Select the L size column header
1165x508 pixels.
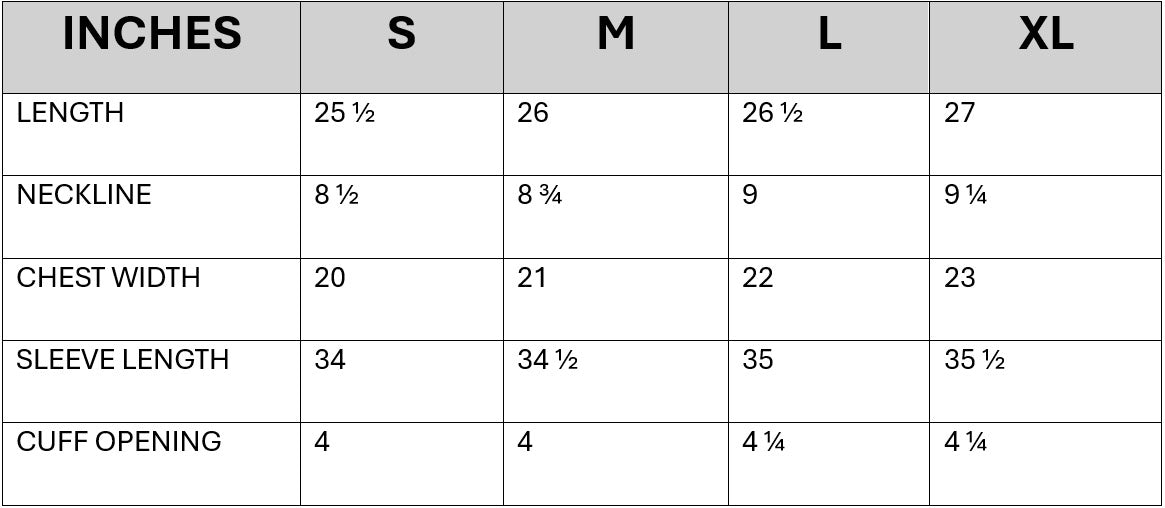tap(829, 36)
